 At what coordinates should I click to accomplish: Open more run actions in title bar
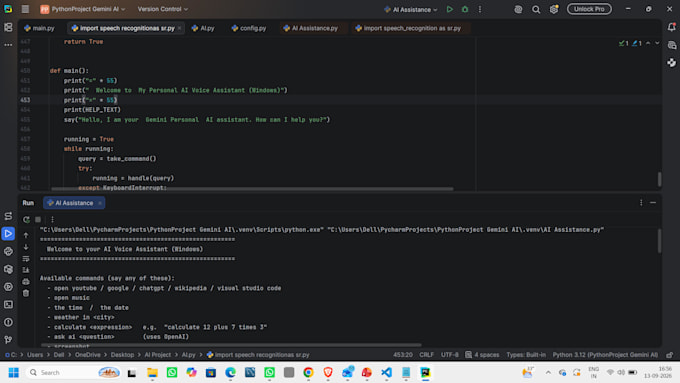tap(480, 9)
